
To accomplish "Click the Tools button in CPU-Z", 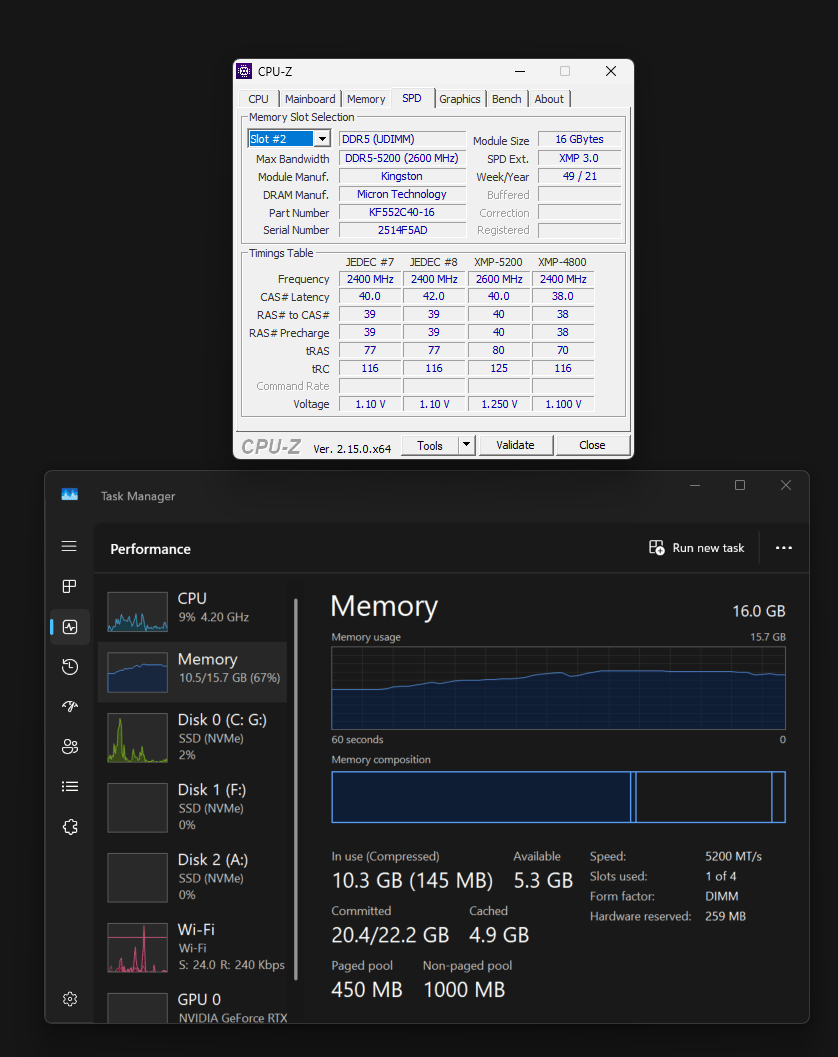I will tap(430, 445).
